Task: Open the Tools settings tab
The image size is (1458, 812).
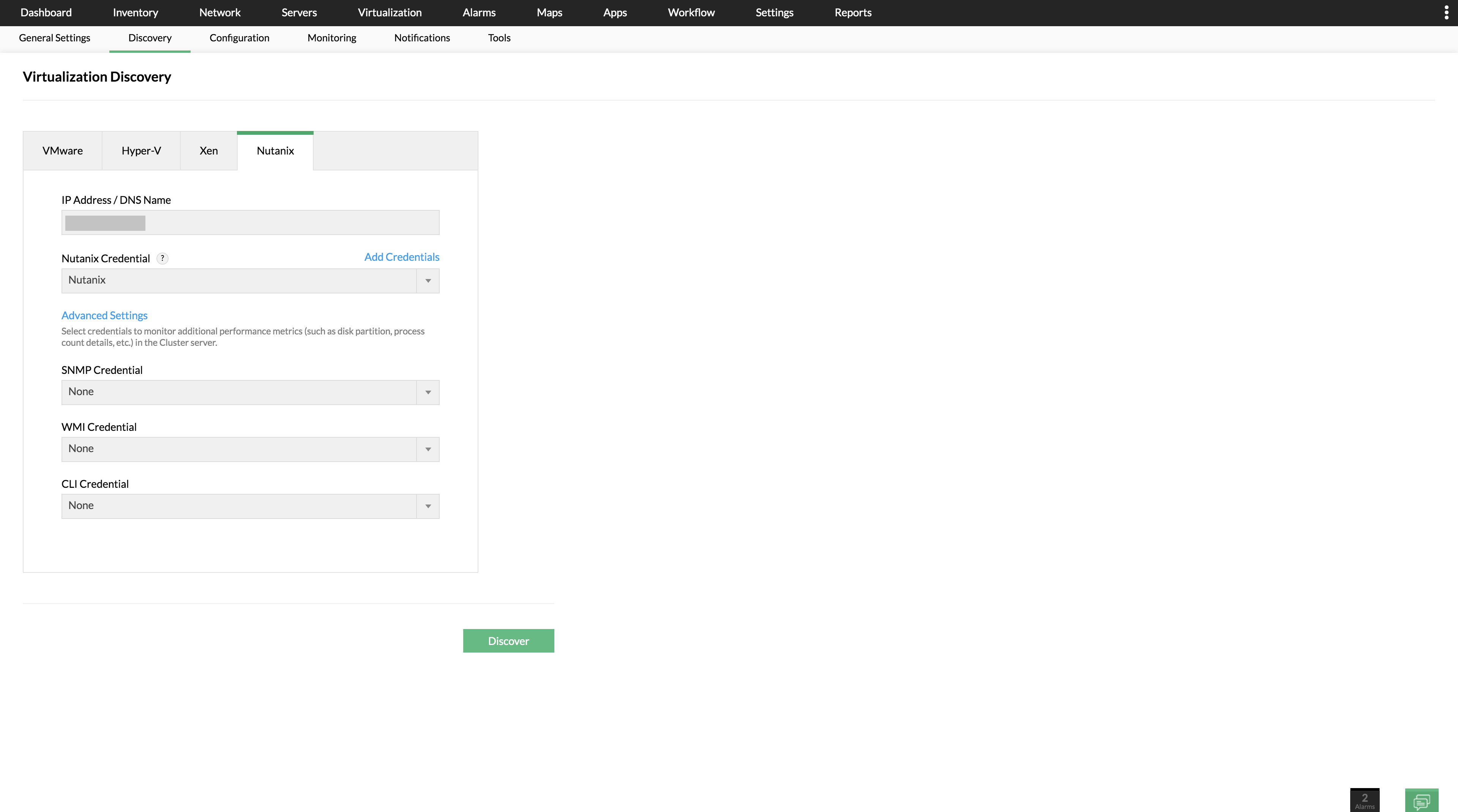Action: click(x=499, y=38)
